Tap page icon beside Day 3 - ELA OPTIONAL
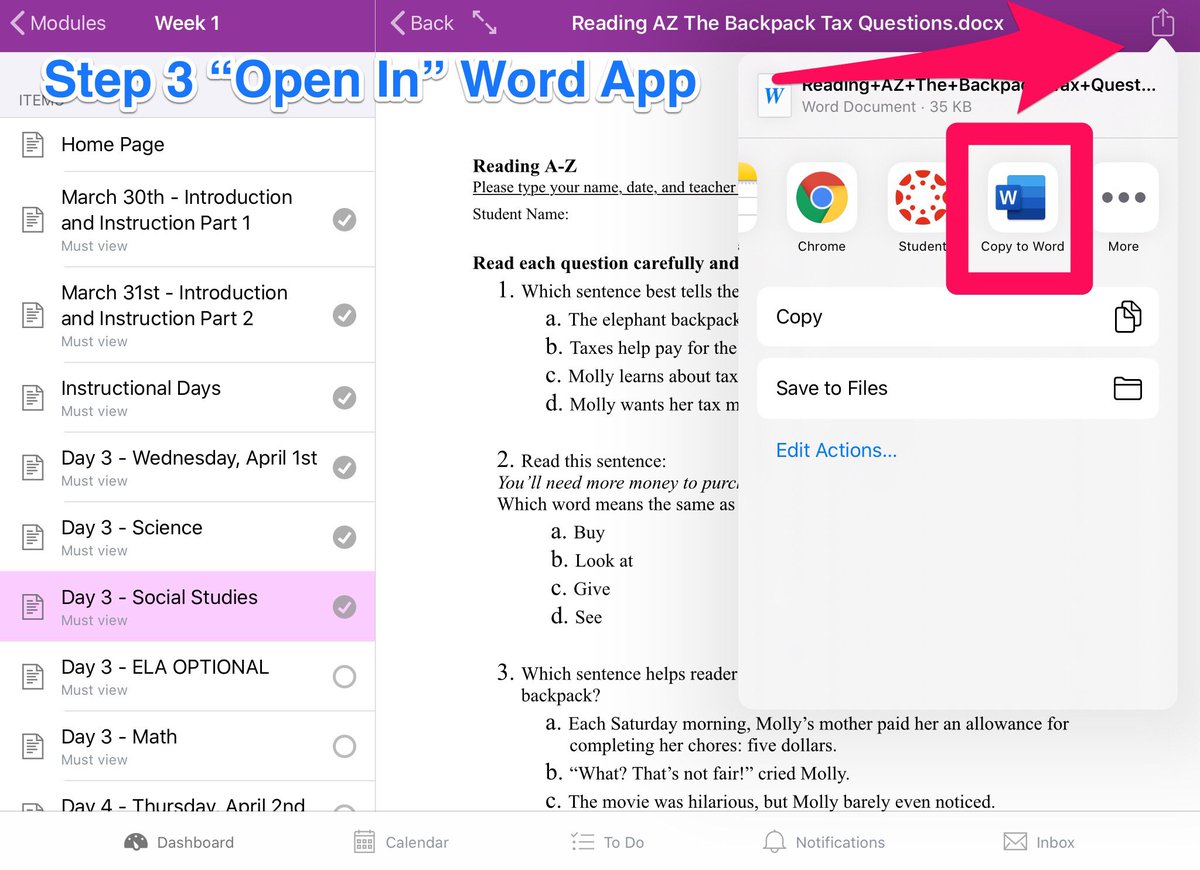 33,677
